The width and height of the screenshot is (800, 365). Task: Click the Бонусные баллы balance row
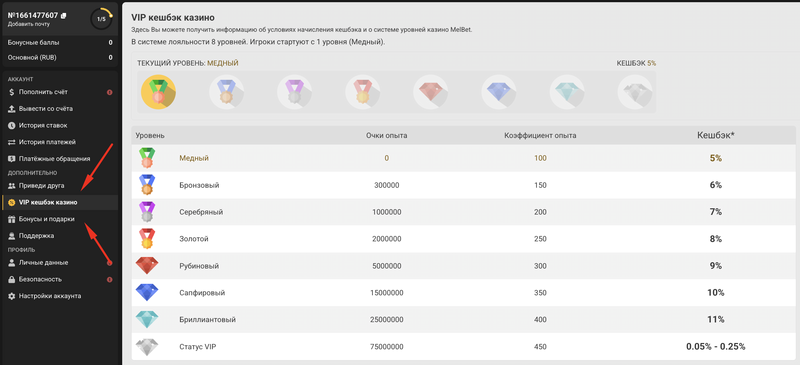pyautogui.click(x=60, y=42)
